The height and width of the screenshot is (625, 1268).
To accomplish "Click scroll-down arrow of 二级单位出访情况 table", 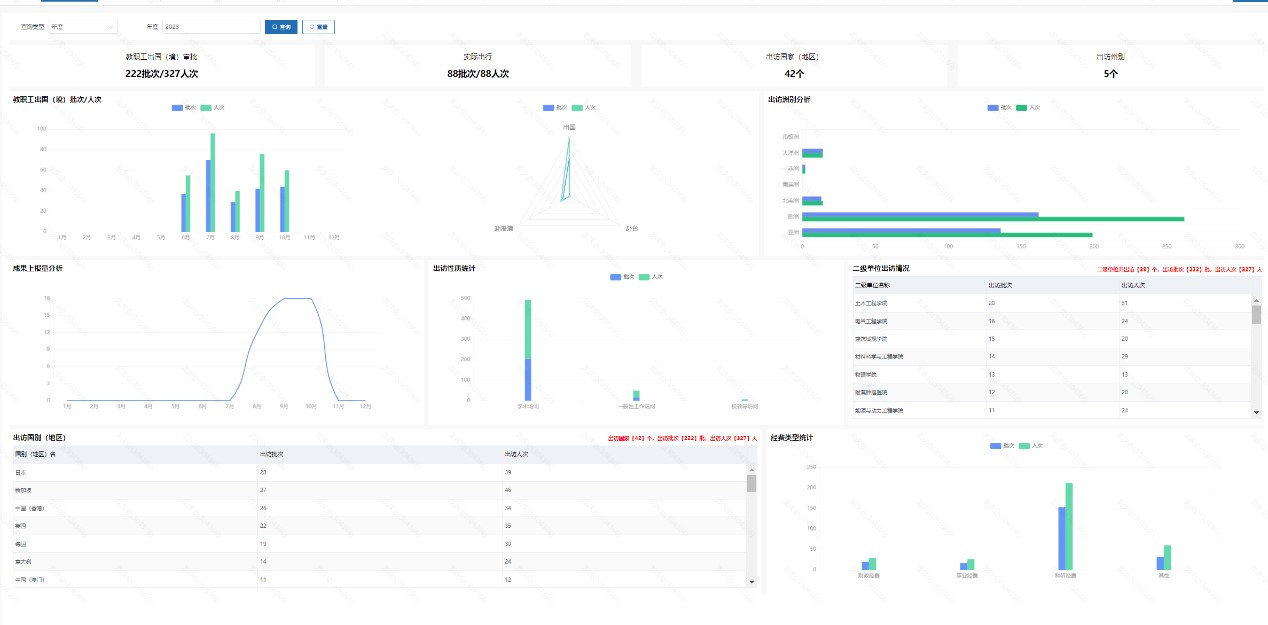I will [x=1256, y=412].
